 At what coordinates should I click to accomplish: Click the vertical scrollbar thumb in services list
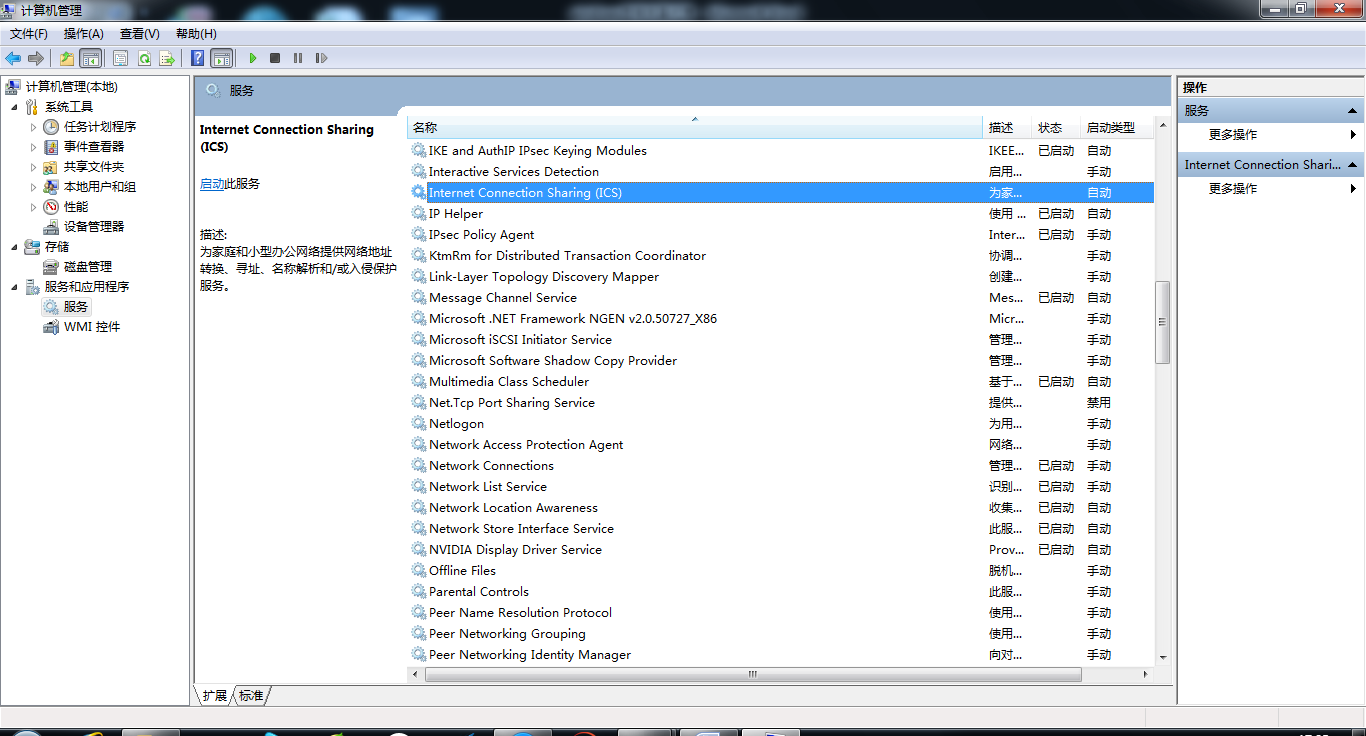[1162, 322]
